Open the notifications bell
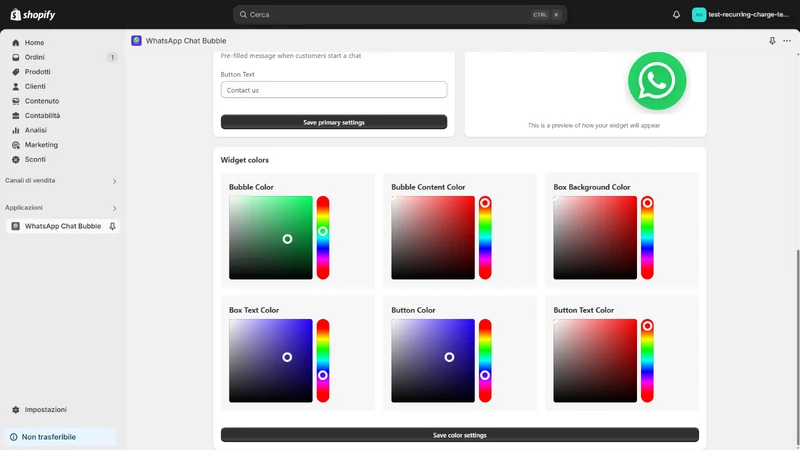 pos(676,14)
